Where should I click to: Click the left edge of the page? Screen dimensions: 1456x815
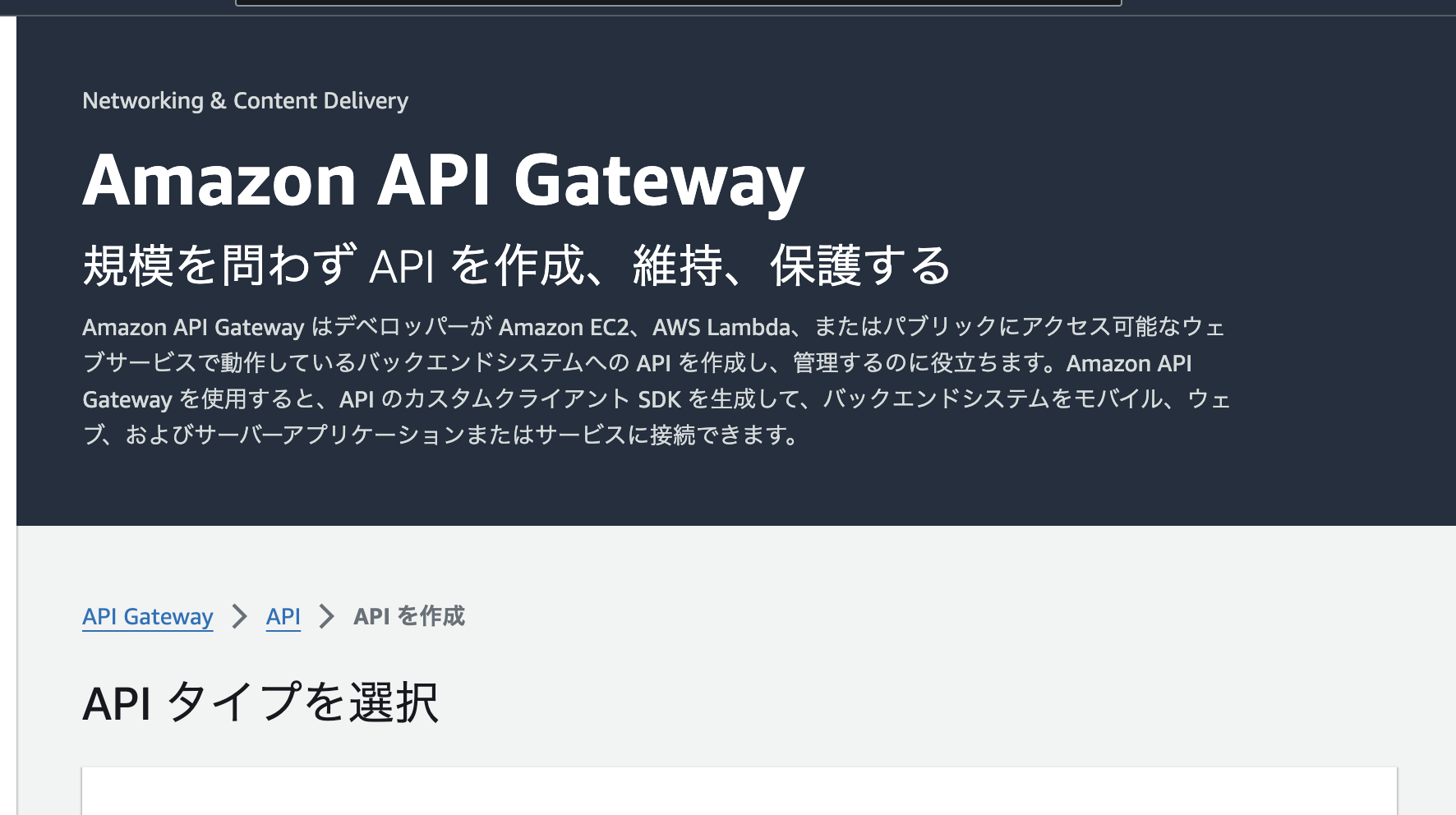pyautogui.click(x=7, y=411)
